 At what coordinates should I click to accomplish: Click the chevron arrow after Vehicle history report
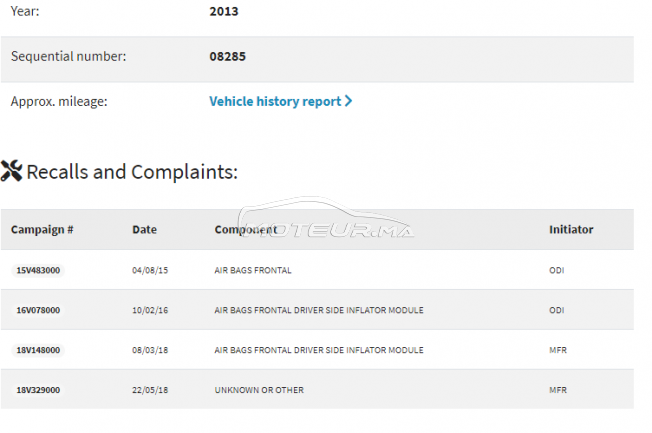click(348, 101)
